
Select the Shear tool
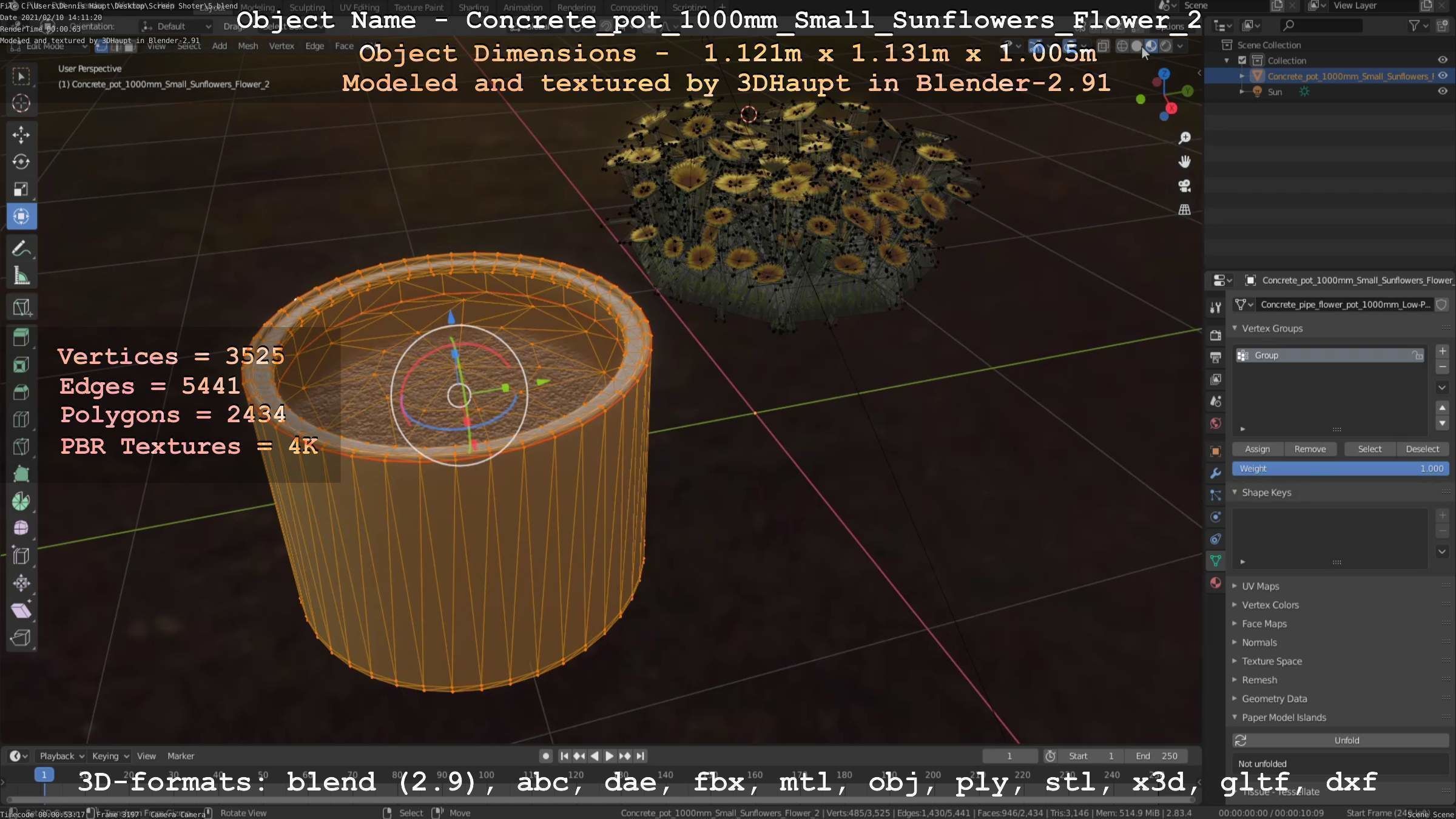[21, 610]
